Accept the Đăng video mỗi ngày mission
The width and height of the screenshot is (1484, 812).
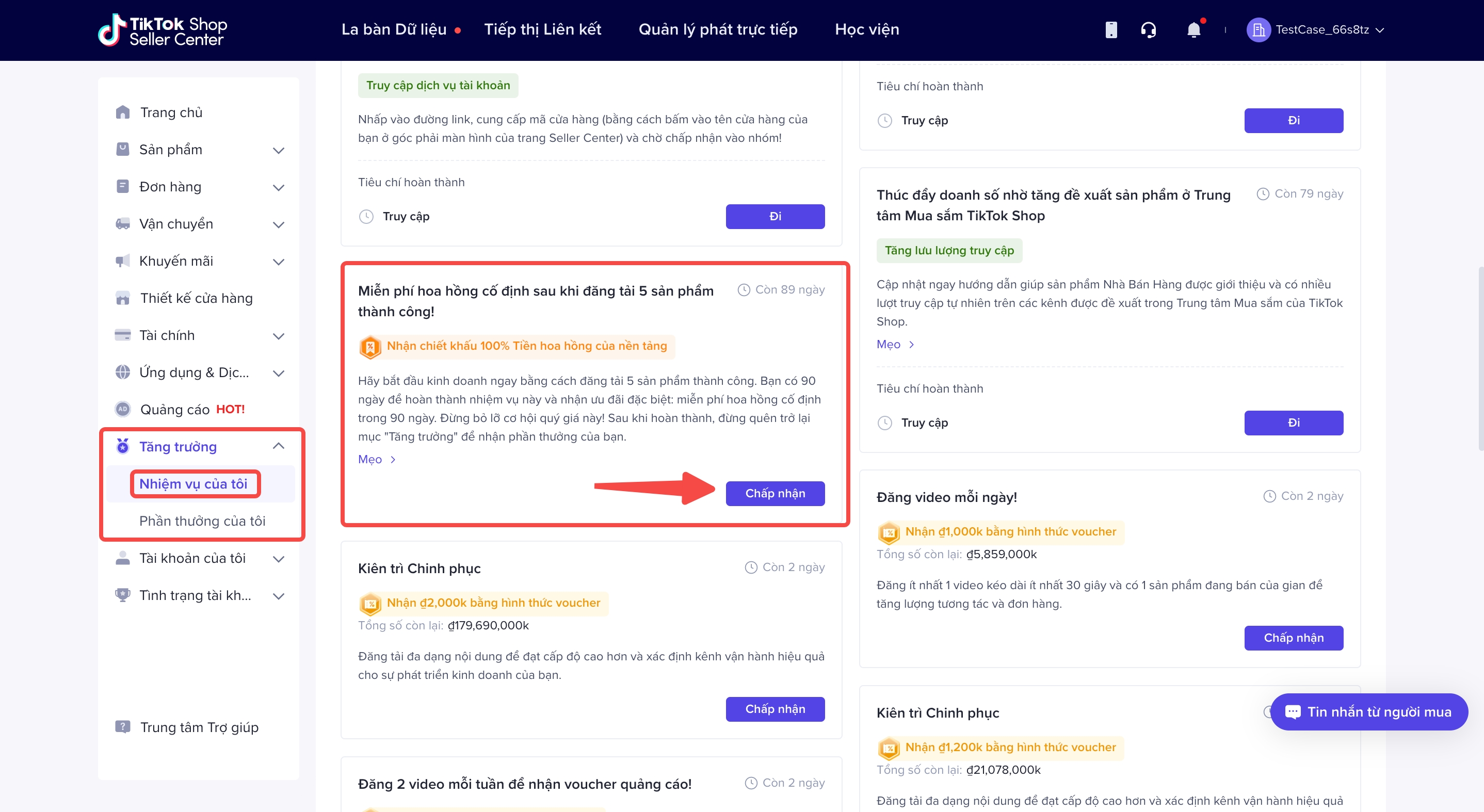pyautogui.click(x=1293, y=638)
